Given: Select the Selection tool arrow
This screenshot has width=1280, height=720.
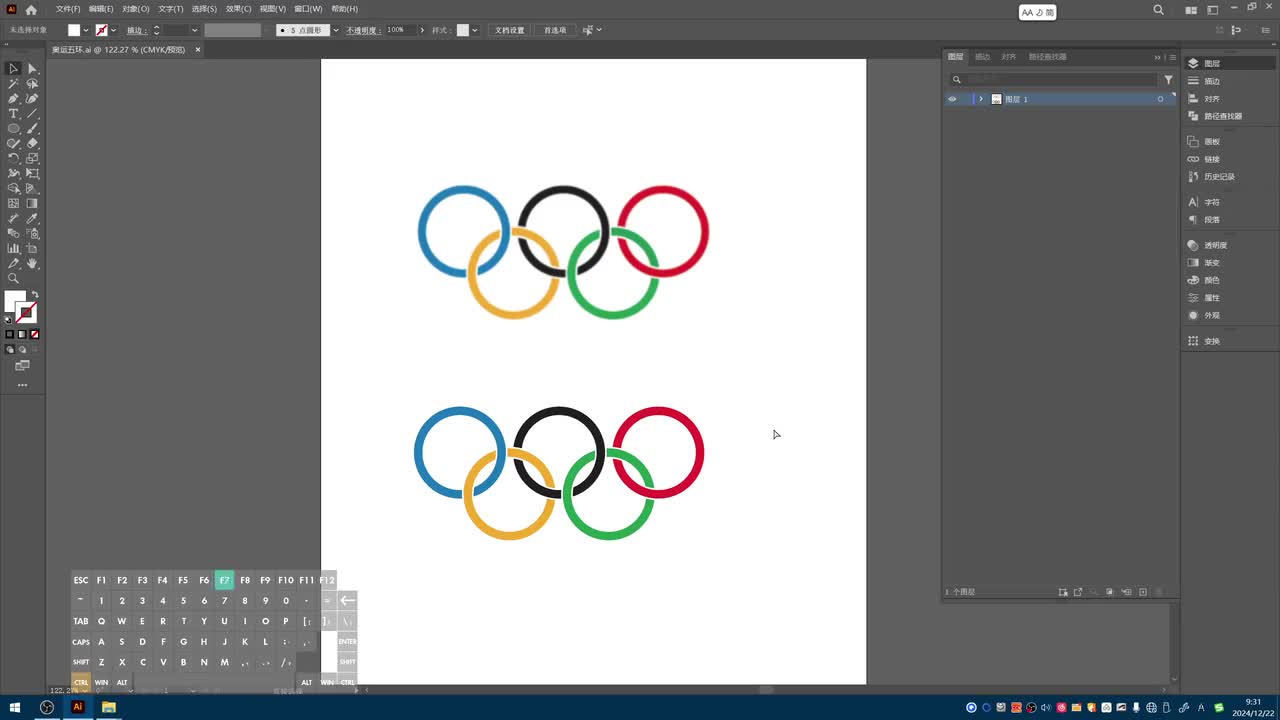Looking at the screenshot, I should click(13, 69).
